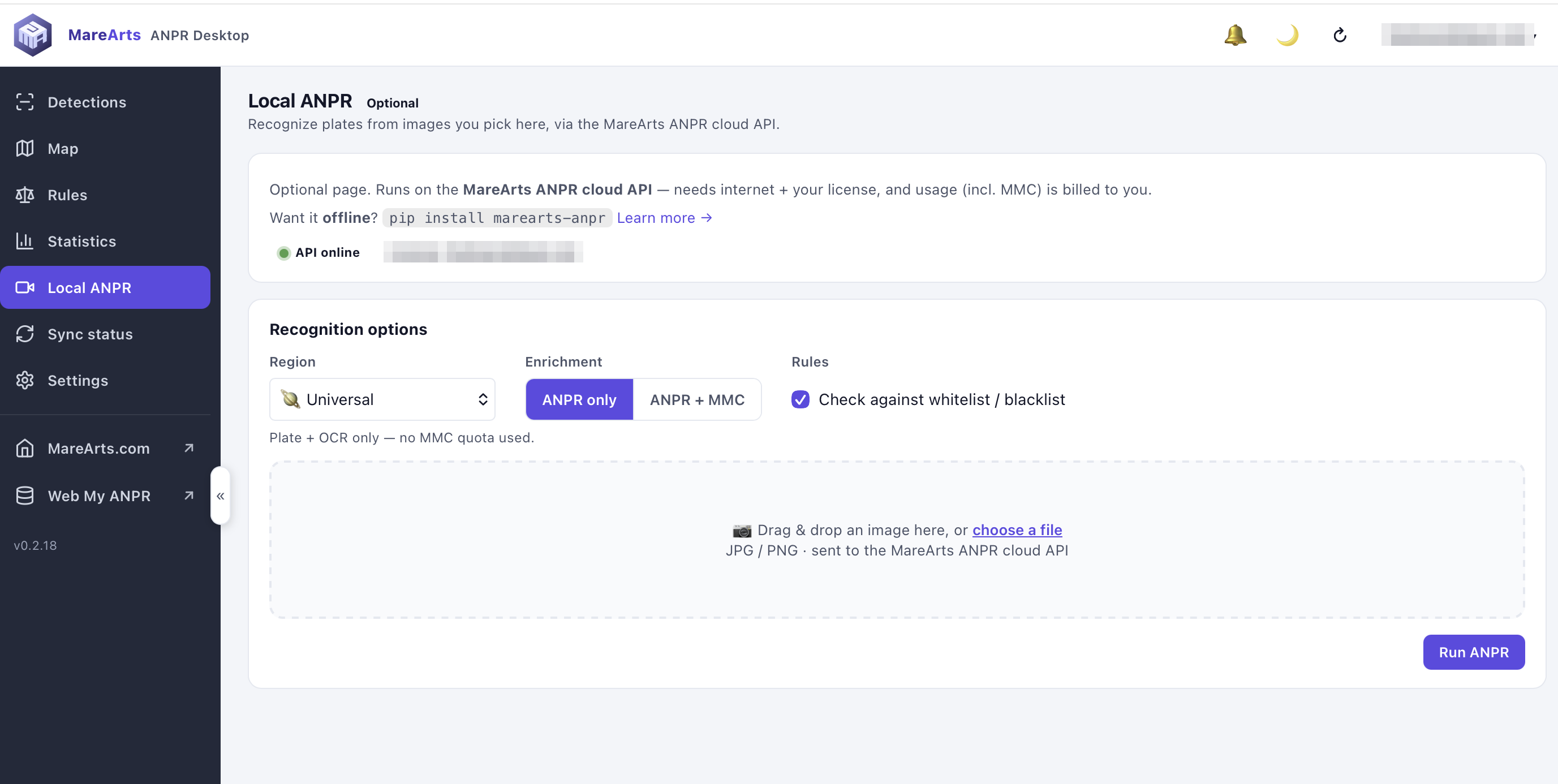This screenshot has width=1558, height=784.
Task: Toggle dark mode moon icon
Action: (1288, 35)
